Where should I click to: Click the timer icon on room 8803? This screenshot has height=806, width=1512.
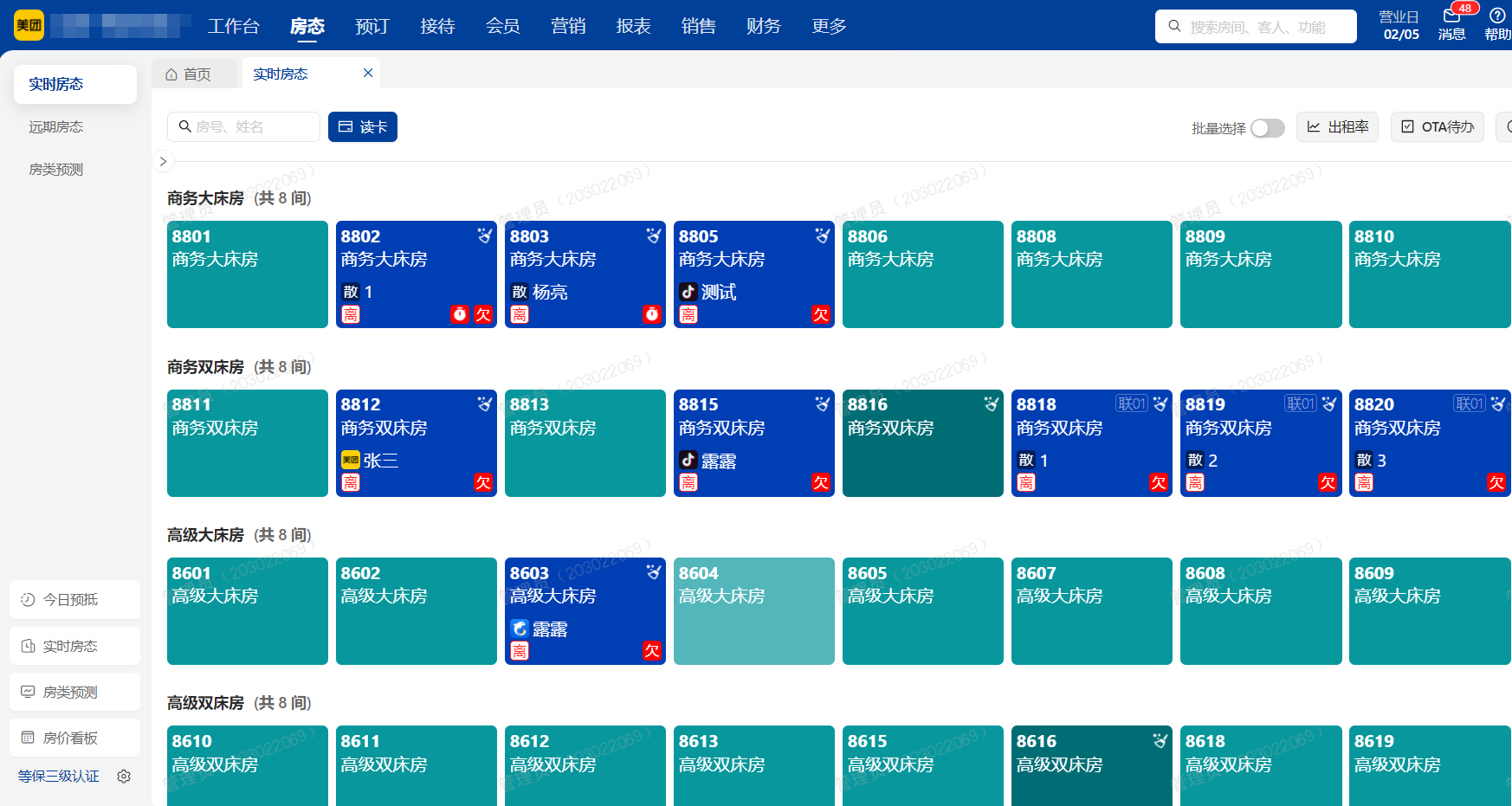point(651,314)
